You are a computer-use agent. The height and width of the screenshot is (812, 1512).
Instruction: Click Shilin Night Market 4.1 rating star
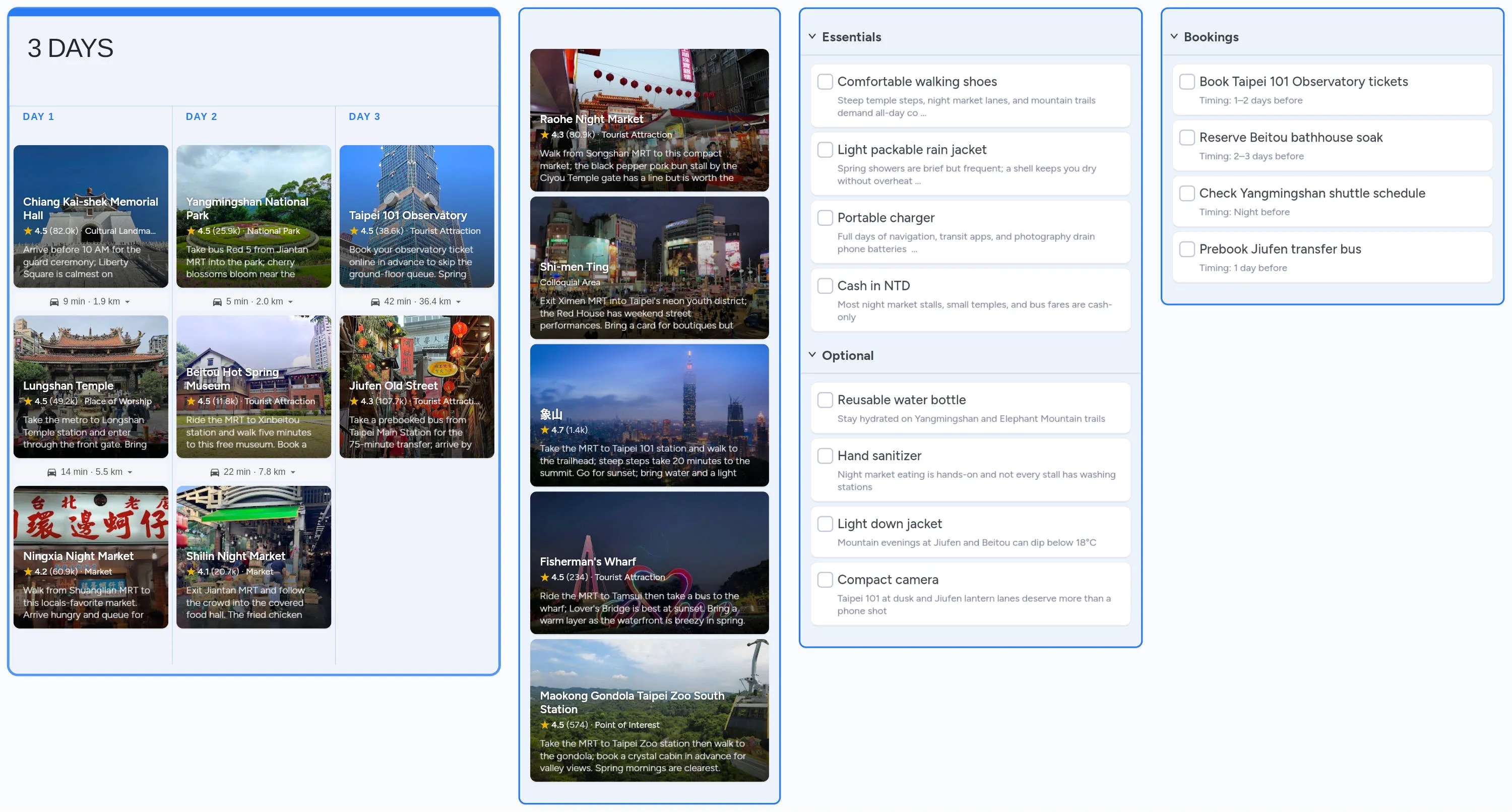coord(191,571)
